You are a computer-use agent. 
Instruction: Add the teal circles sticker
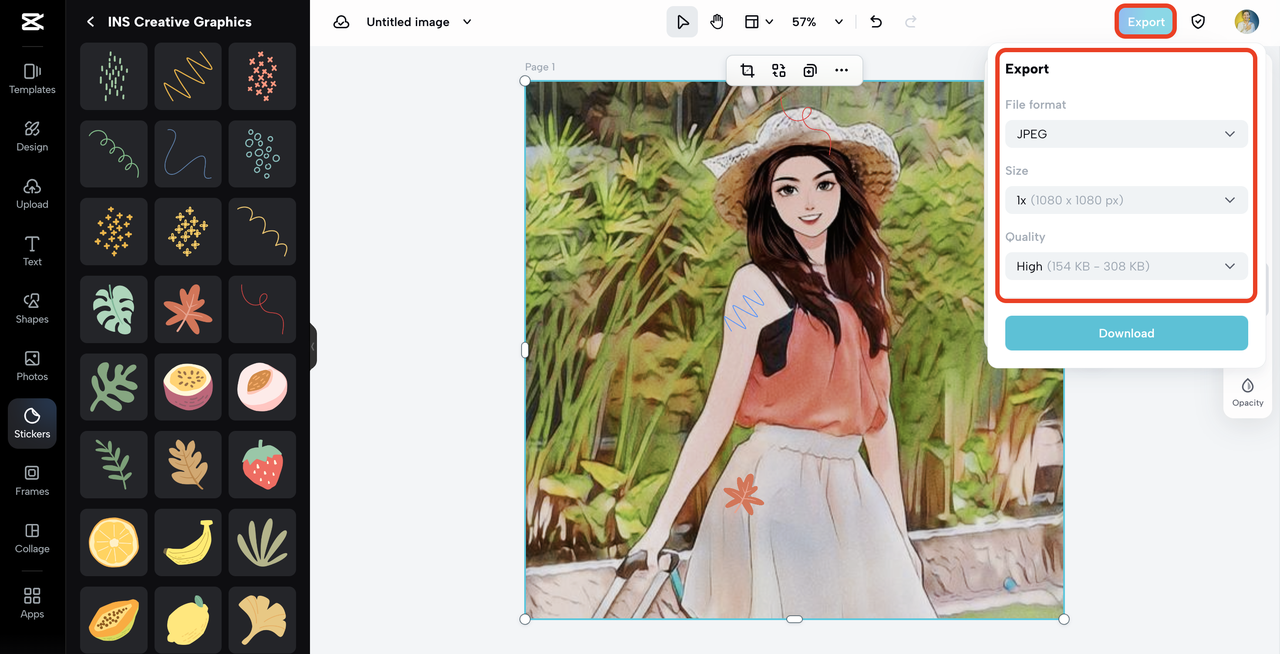262,154
